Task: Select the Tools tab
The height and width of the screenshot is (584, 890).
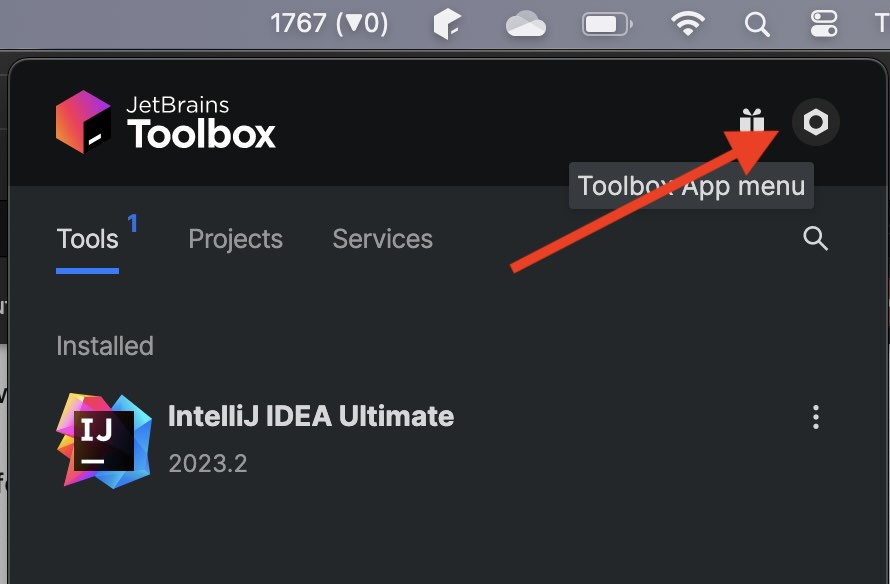Action: tap(88, 238)
